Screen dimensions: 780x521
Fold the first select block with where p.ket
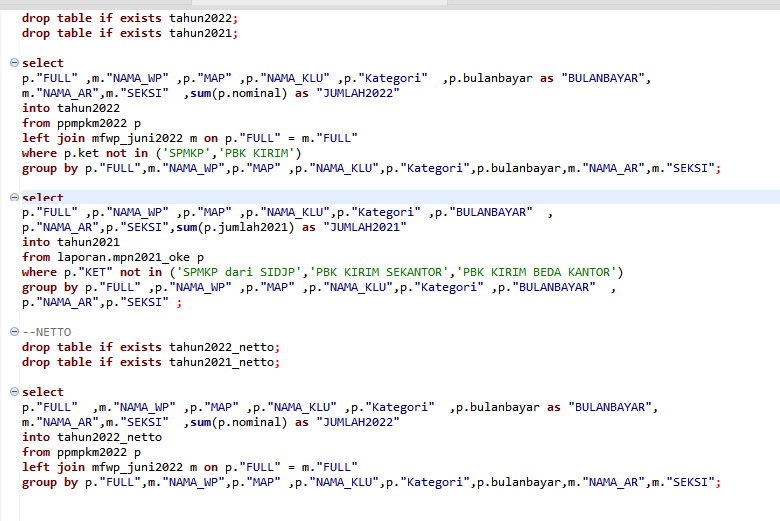[x=14, y=63]
